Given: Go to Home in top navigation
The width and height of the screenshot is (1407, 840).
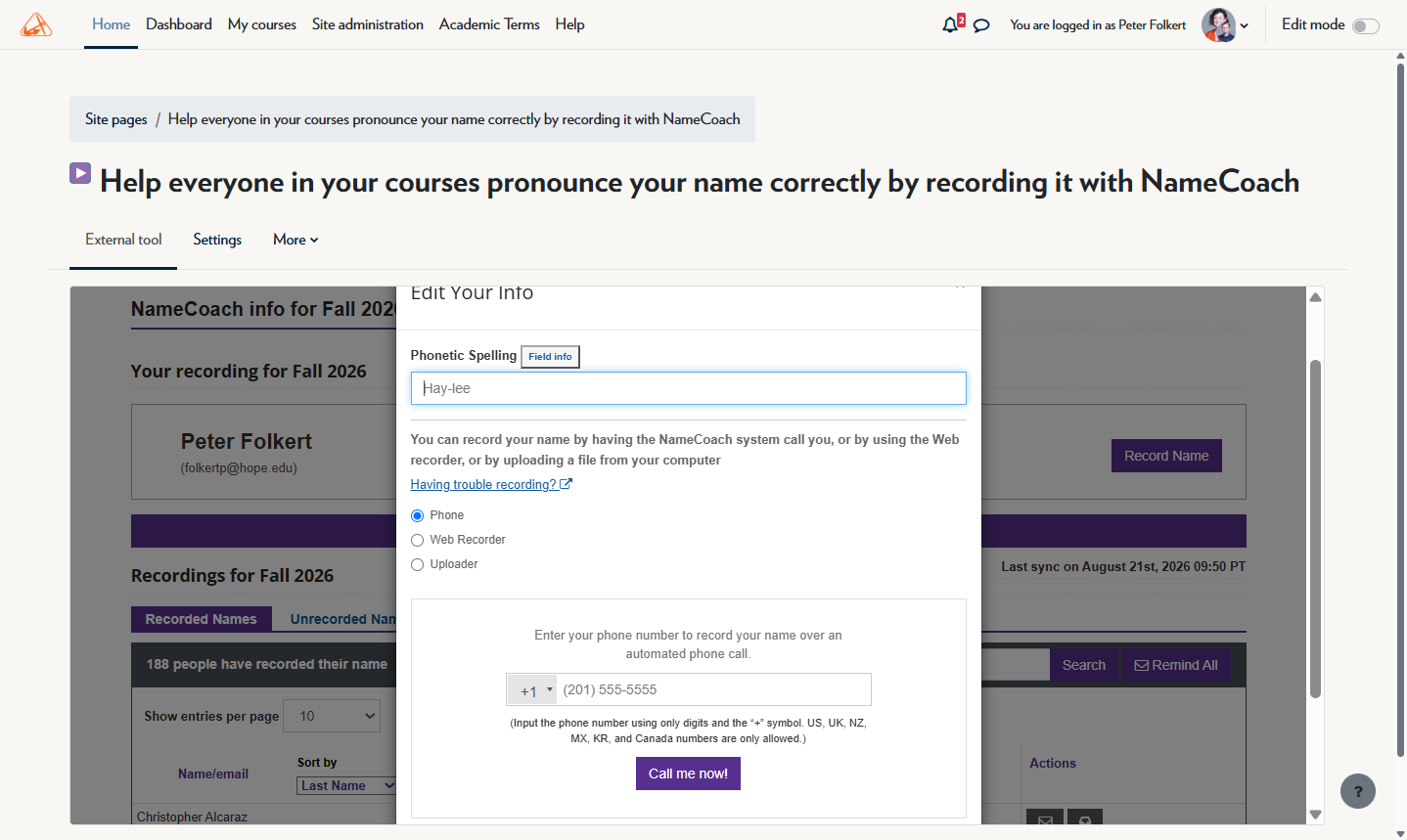Looking at the screenshot, I should click(111, 24).
